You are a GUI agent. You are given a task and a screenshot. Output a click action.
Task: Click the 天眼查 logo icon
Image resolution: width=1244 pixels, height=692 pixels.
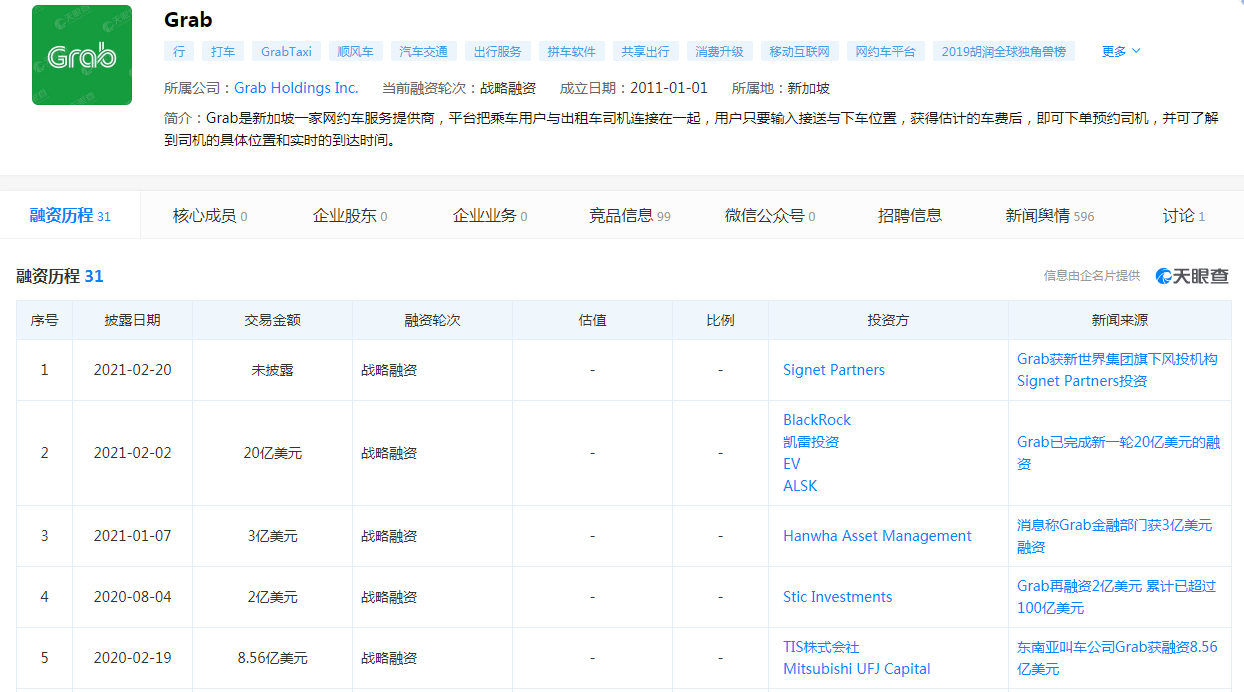(1192, 276)
